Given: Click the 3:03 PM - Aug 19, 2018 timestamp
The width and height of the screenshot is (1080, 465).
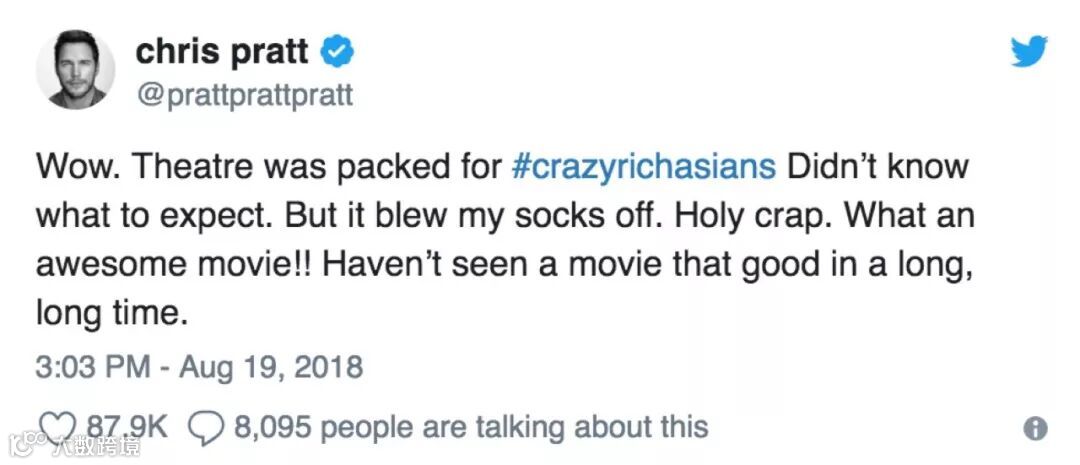Looking at the screenshot, I should point(199,367).
